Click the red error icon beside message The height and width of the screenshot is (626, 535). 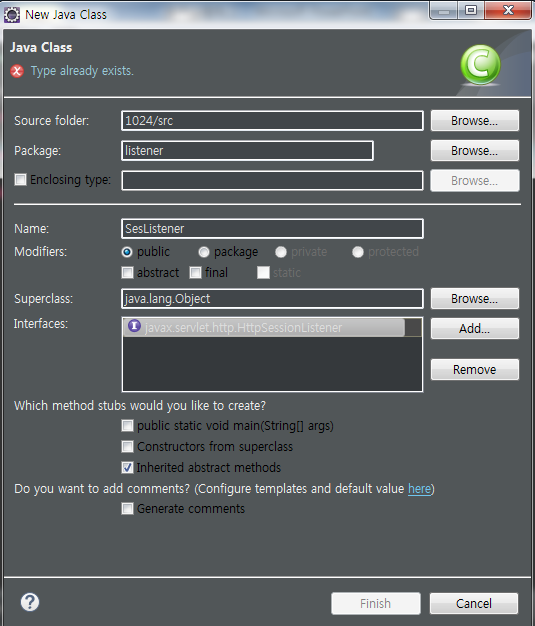click(x=17, y=71)
